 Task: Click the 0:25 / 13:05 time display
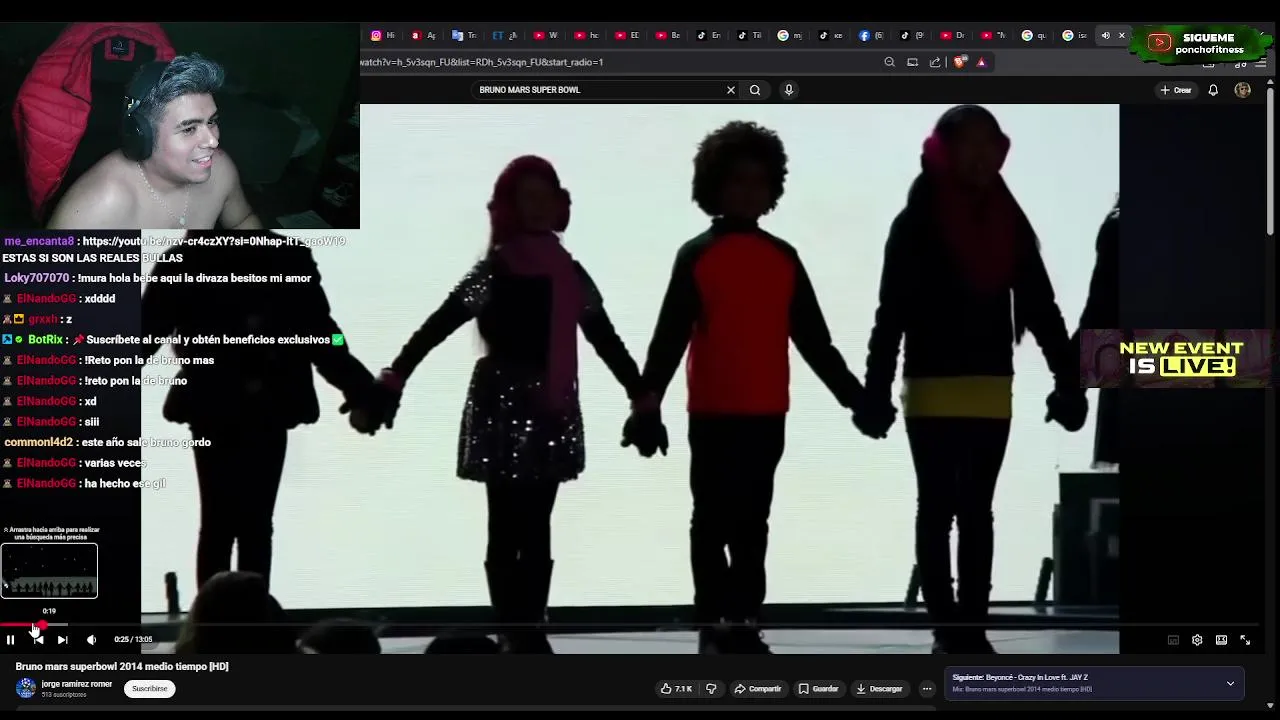tap(133, 640)
